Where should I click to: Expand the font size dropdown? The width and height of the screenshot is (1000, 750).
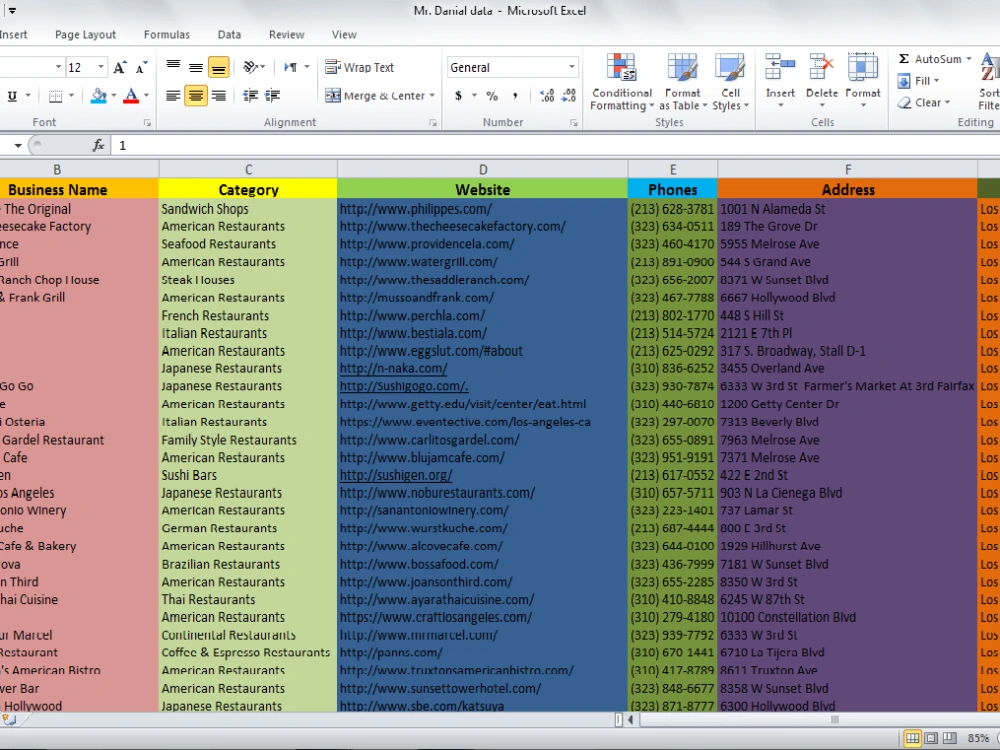coord(100,67)
